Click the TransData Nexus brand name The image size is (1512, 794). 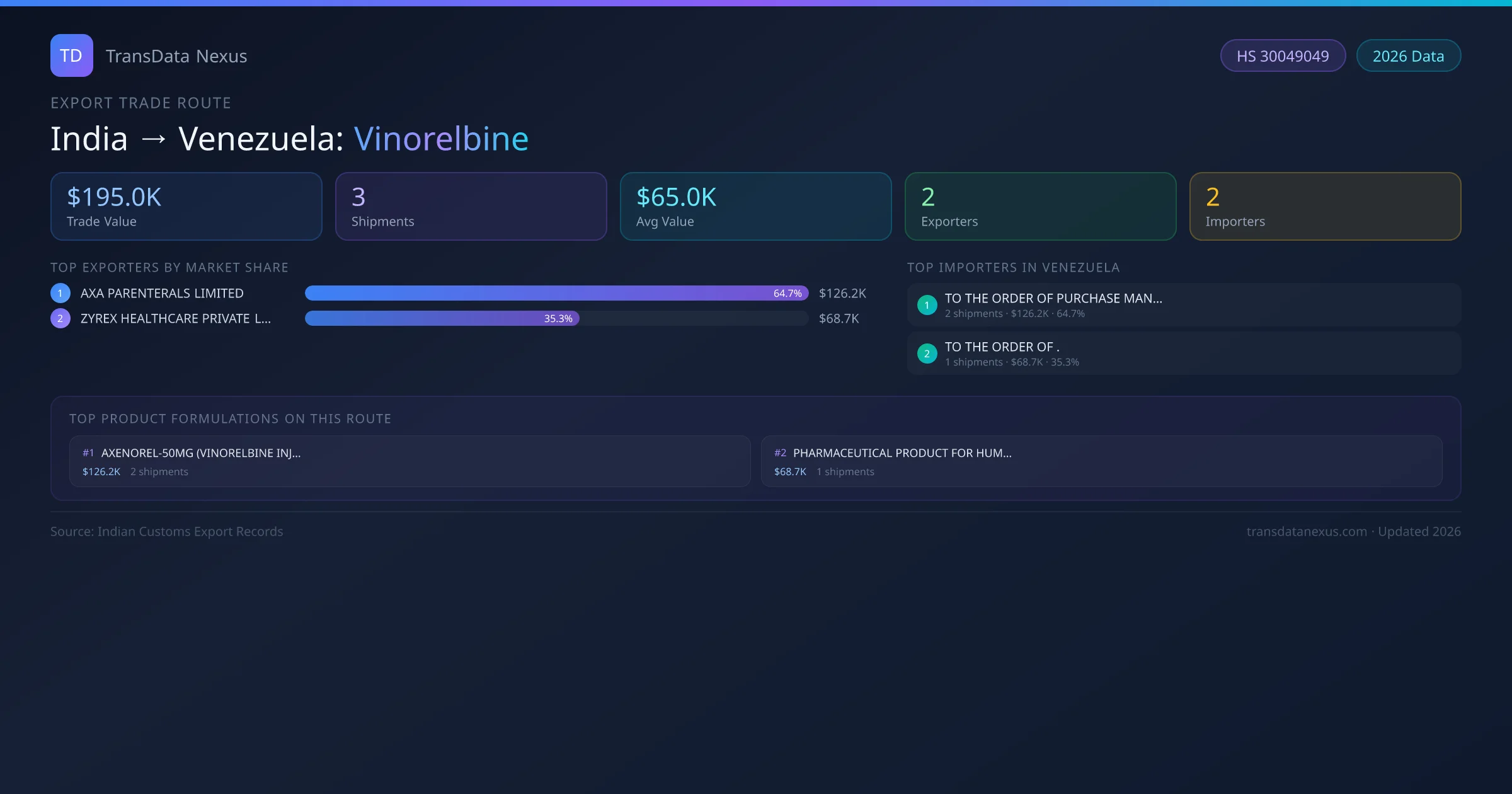(x=176, y=56)
